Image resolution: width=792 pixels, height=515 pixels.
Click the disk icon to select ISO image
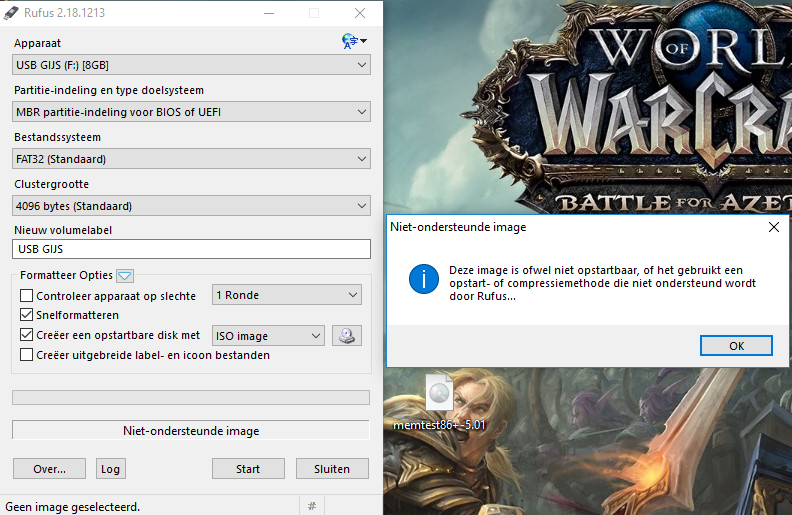347,336
